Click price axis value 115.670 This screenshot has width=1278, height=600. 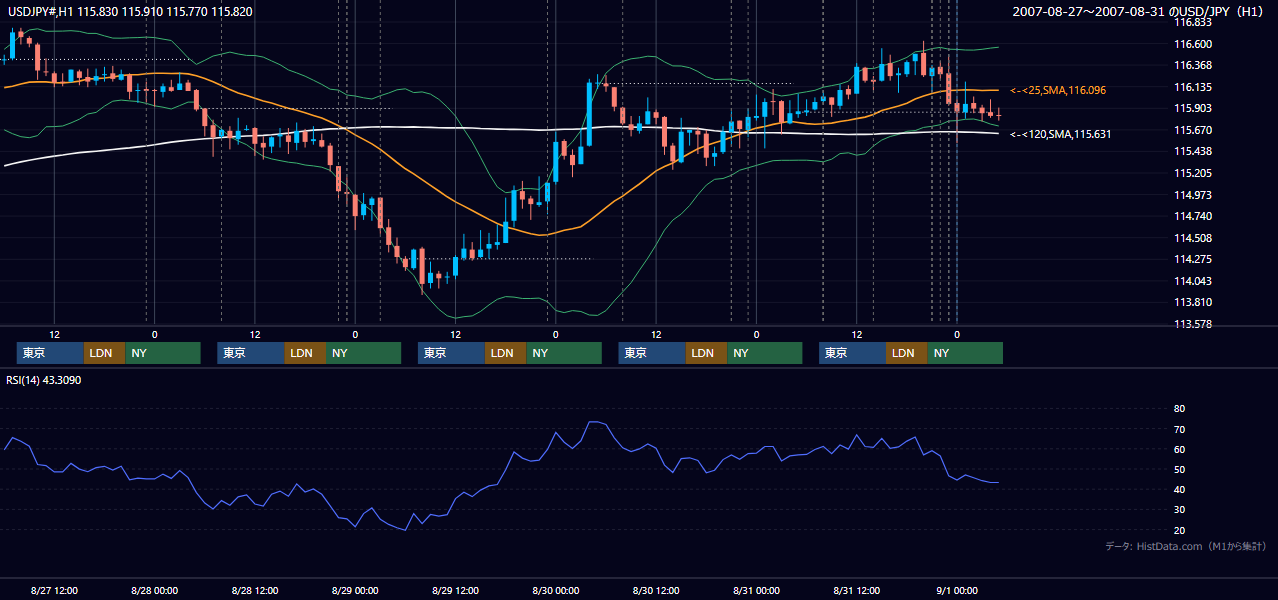click(x=1192, y=130)
